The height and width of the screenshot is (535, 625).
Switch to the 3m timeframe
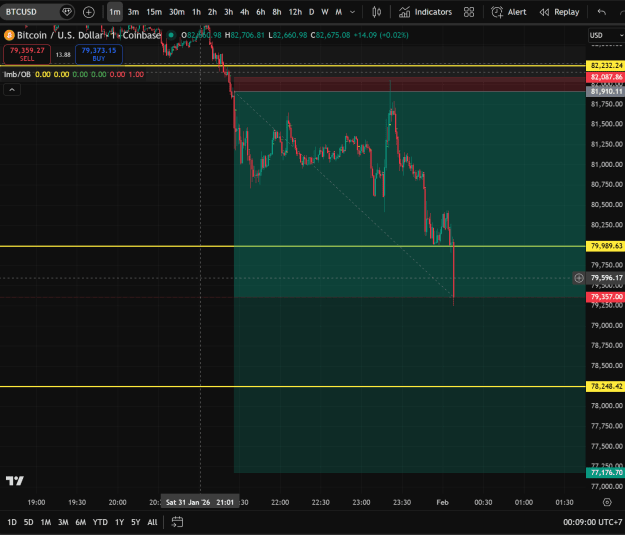coord(133,12)
